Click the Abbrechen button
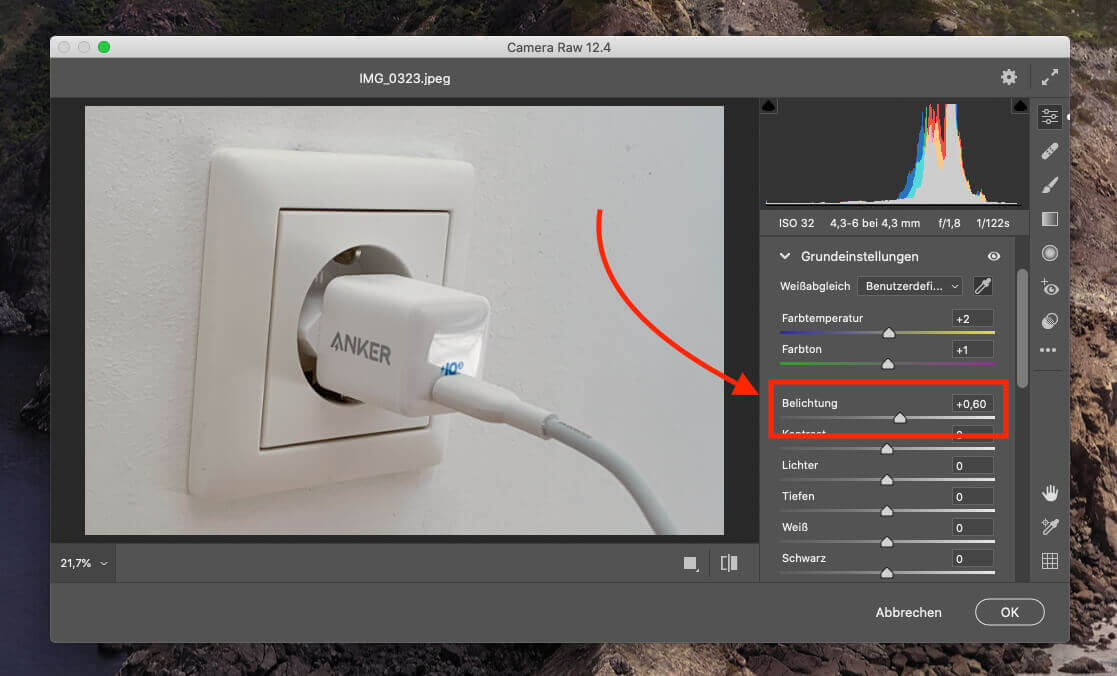The height and width of the screenshot is (676, 1117). pyautogui.click(x=908, y=612)
